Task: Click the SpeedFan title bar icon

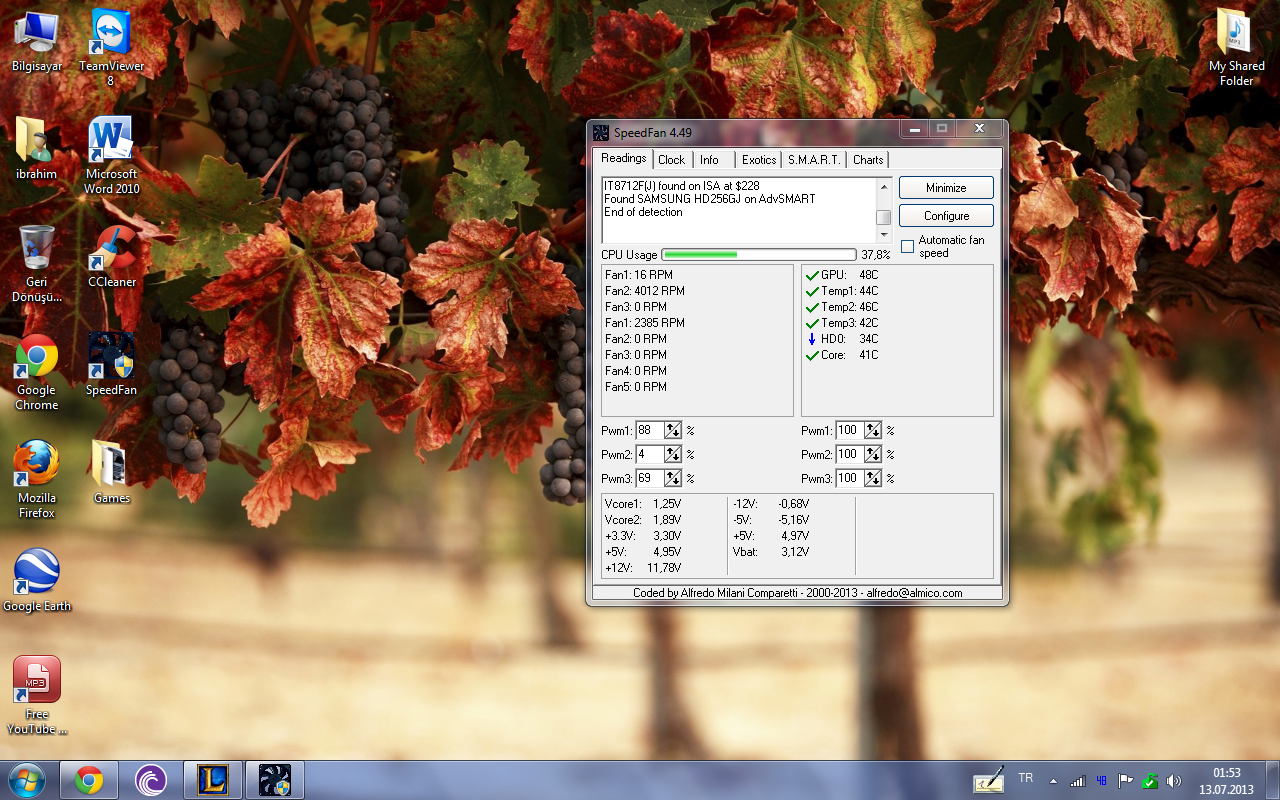Action: pyautogui.click(x=601, y=132)
